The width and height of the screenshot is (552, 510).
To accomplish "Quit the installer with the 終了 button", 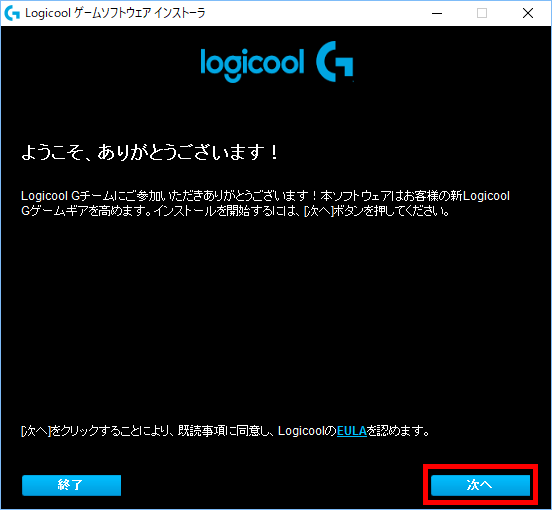I will [x=71, y=485].
